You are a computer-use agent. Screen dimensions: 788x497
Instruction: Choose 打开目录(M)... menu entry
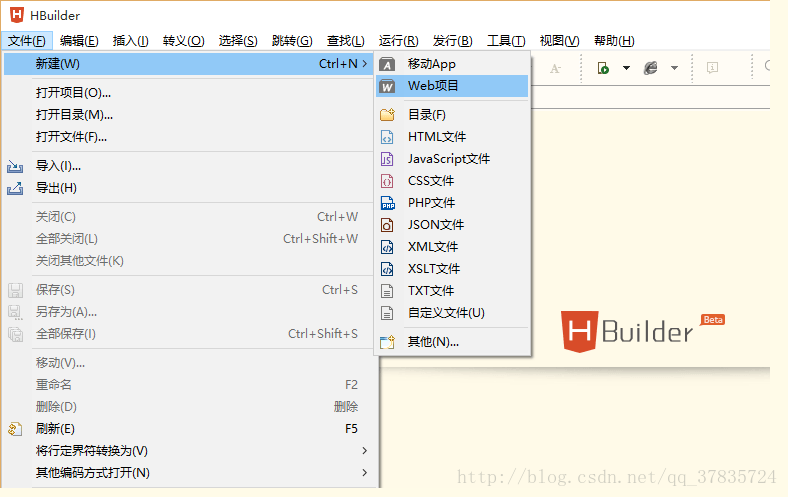click(x=188, y=115)
